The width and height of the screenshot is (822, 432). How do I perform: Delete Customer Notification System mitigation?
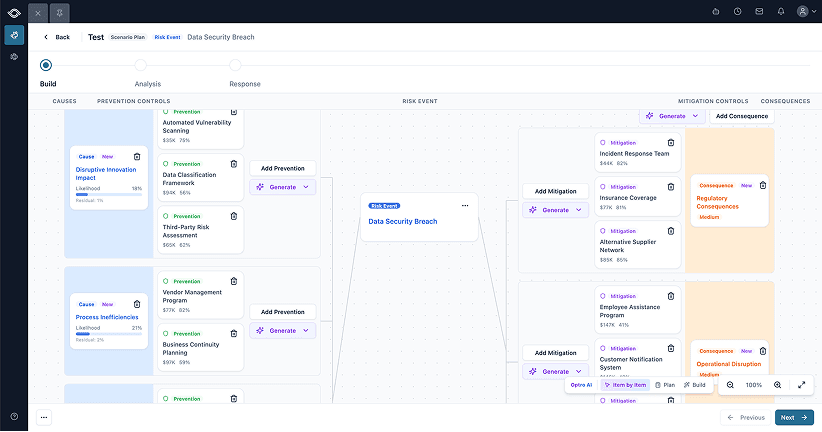[x=670, y=348]
